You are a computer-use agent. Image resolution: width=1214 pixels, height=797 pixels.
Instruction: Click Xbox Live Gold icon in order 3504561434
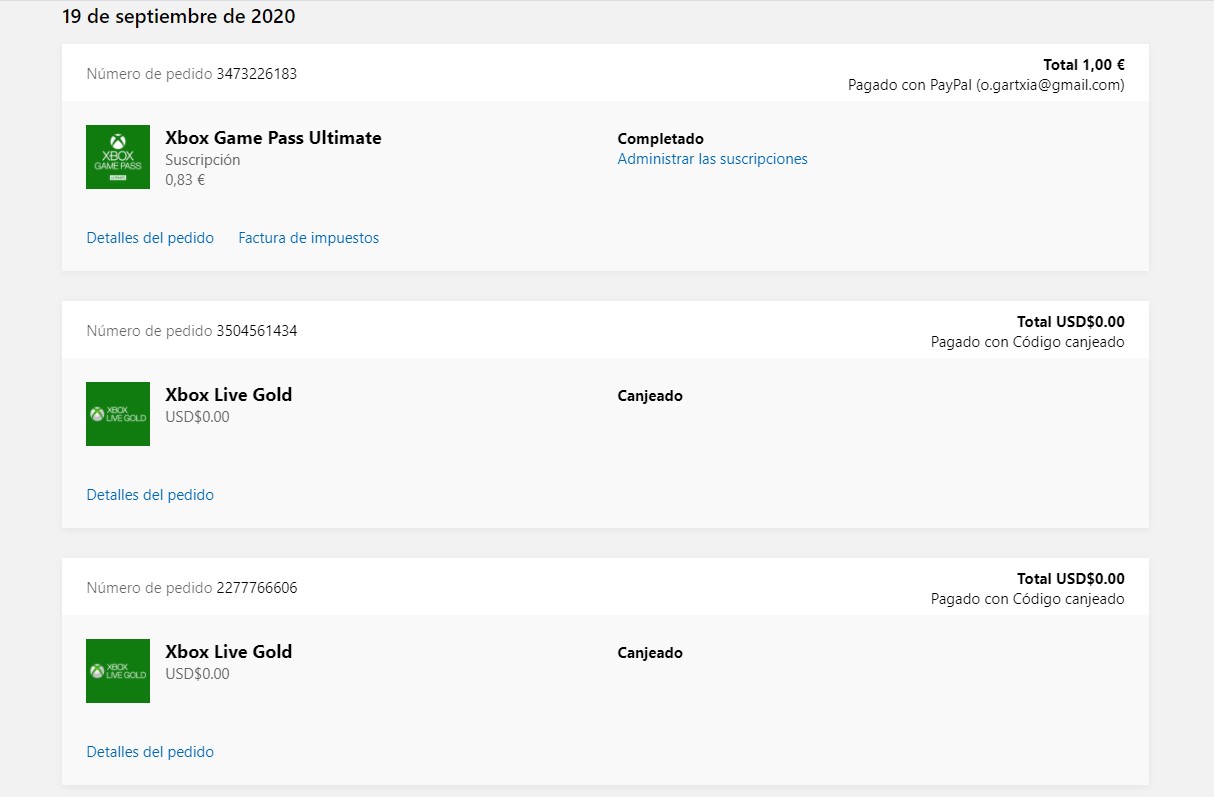[118, 414]
